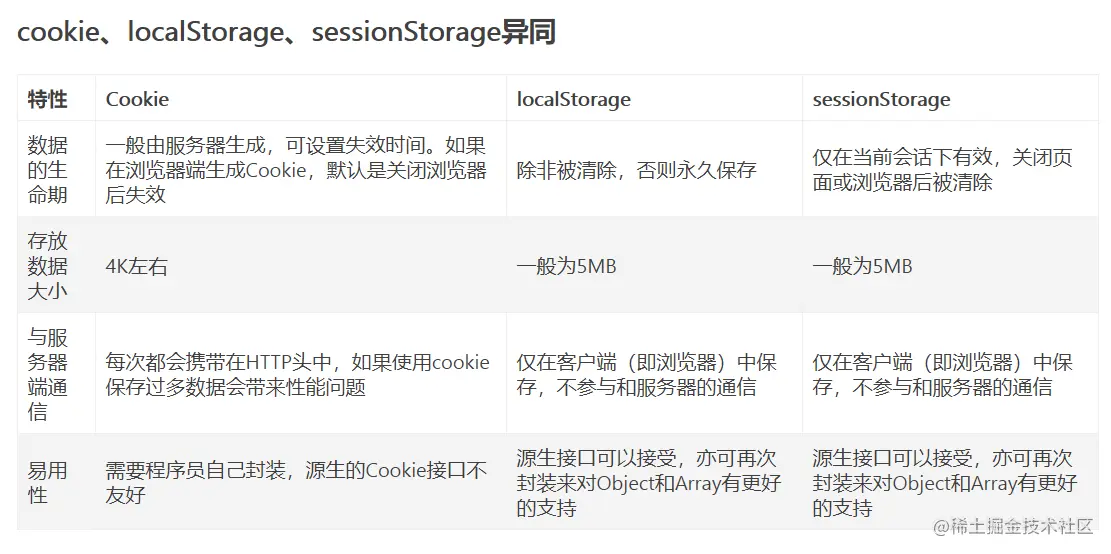Click the 仅在当前会话下有效 cell
Screen dimensions: 1111x554
[x=942, y=170]
